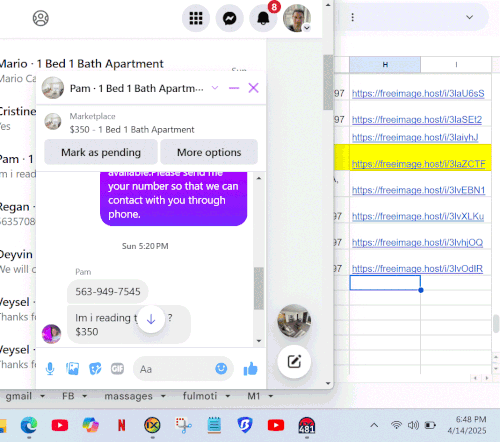Screen dimensions: 500x442
Task: Attach a photo using the image icon
Action: click(x=72, y=369)
